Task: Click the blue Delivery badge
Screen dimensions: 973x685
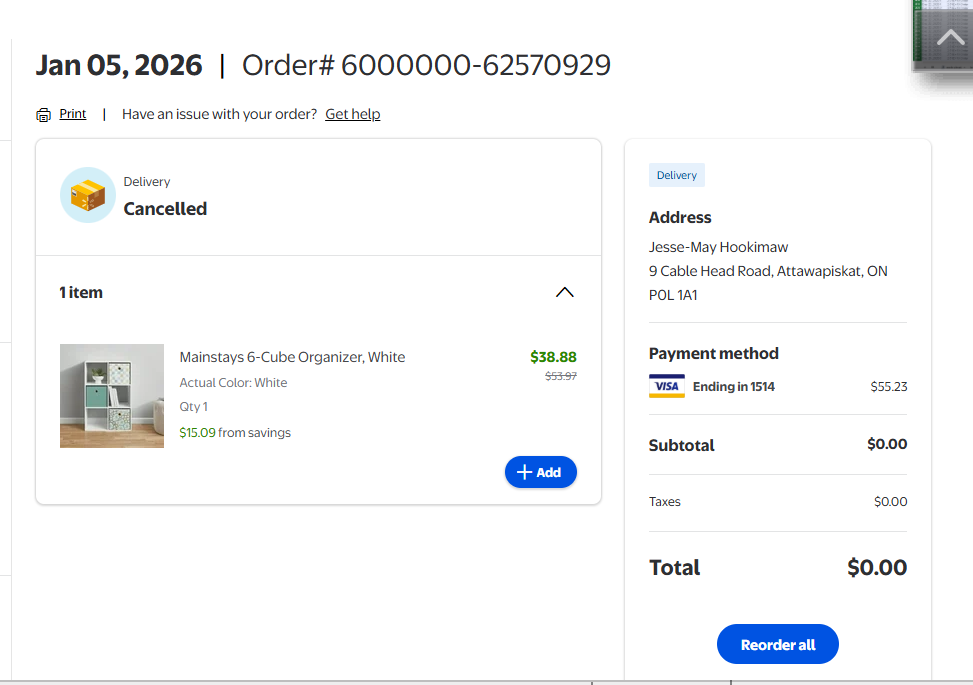Action: pos(677,176)
